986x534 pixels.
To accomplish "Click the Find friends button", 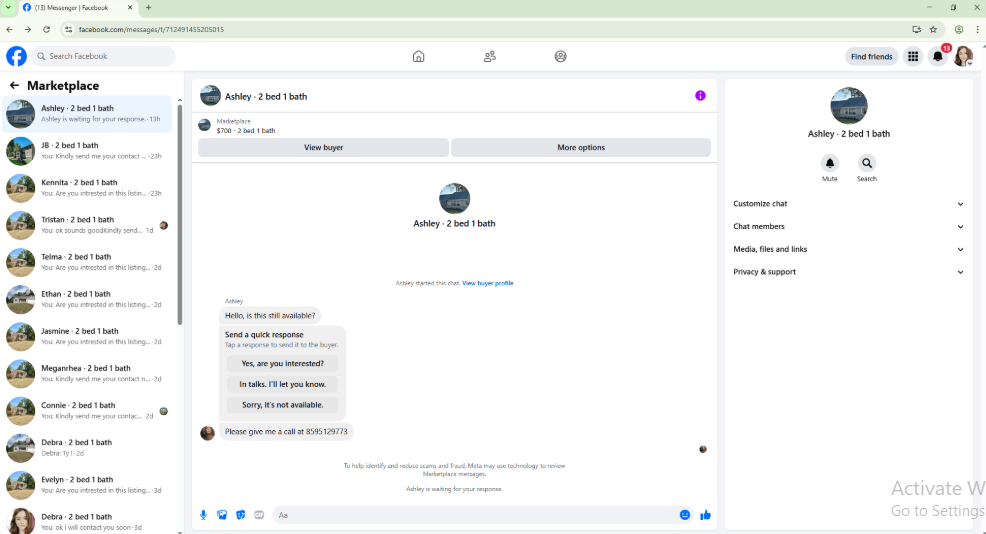I will (871, 57).
